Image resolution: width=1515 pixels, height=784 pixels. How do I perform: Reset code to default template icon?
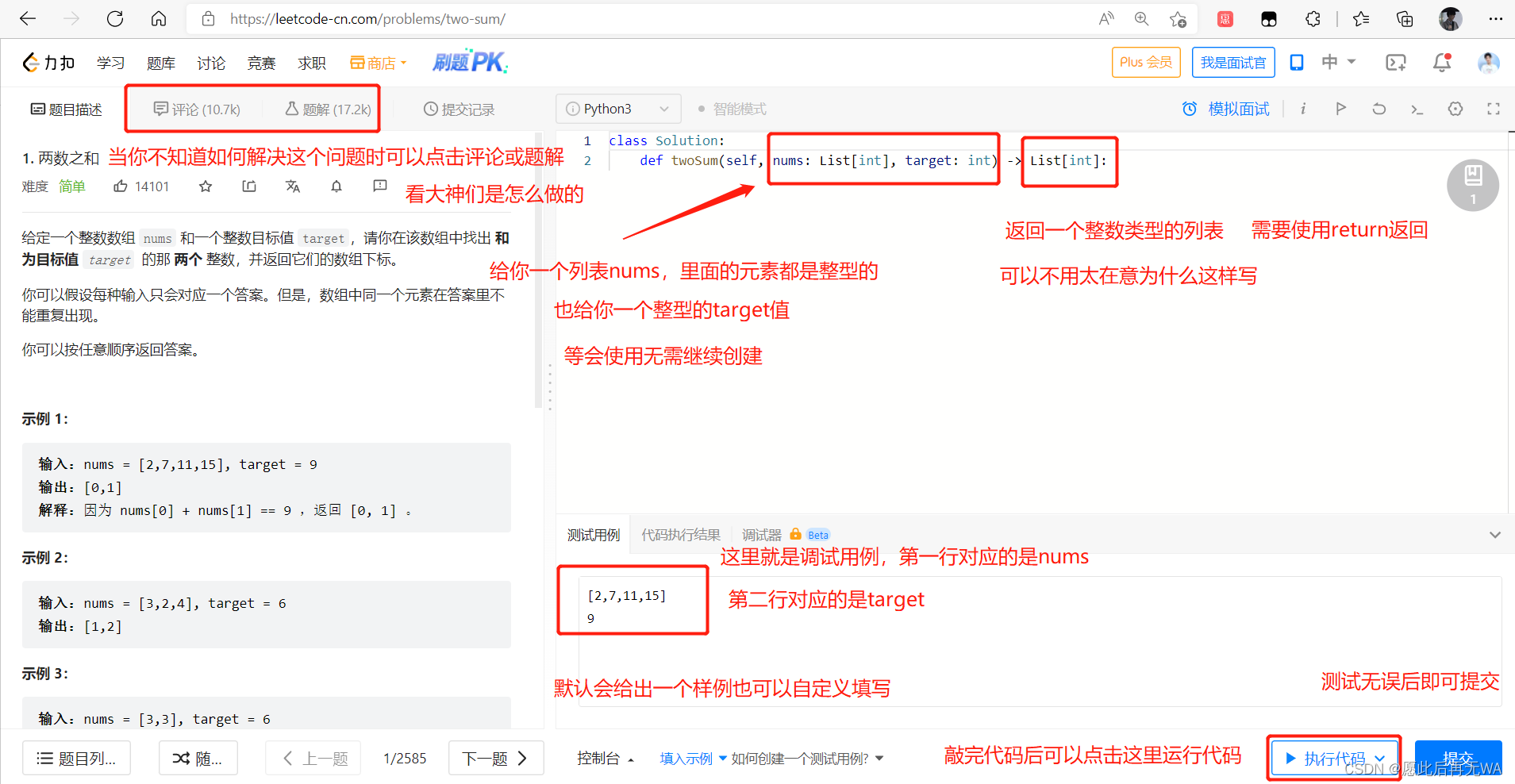click(1379, 109)
